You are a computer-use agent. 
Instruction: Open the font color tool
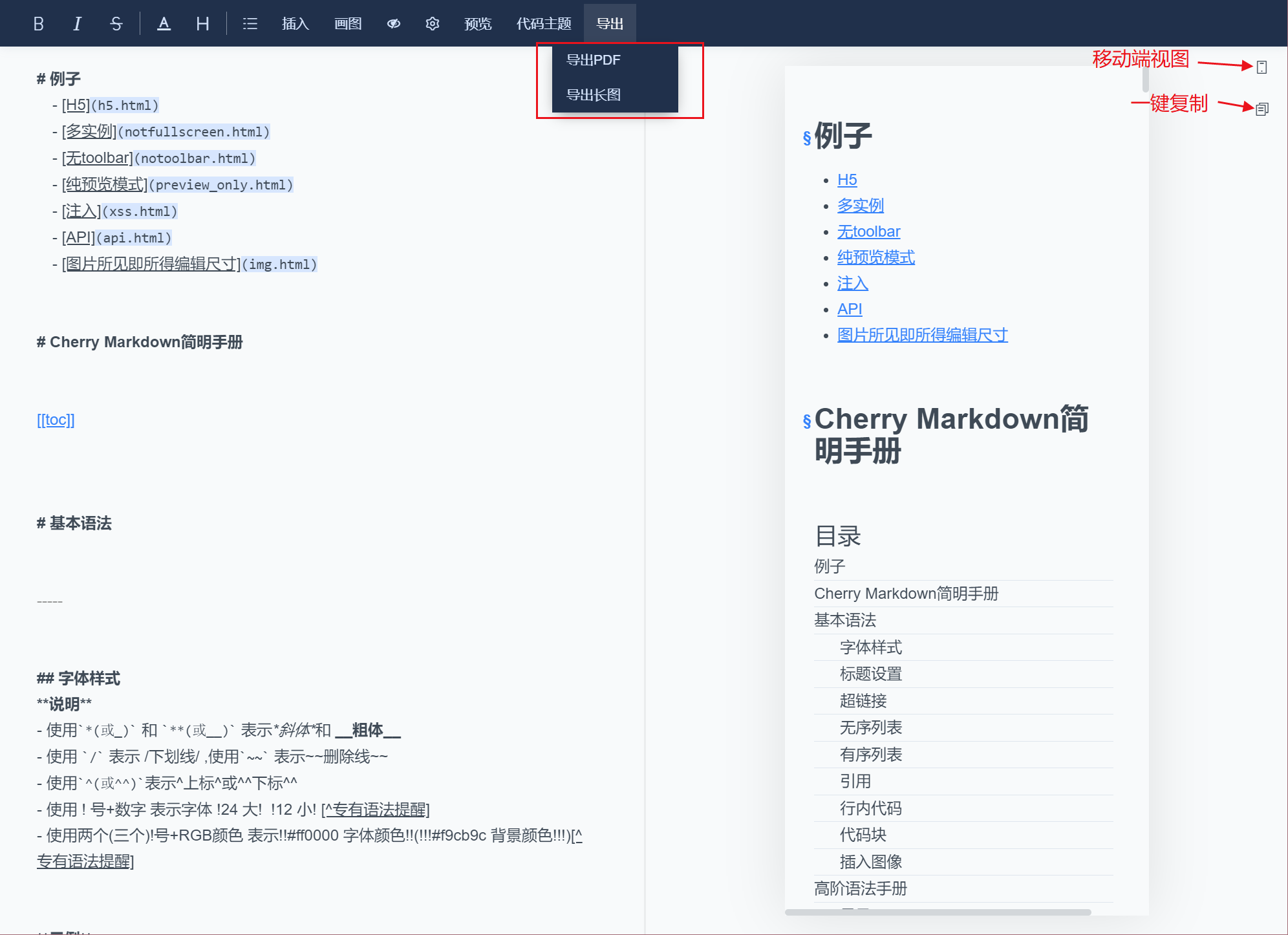[164, 24]
